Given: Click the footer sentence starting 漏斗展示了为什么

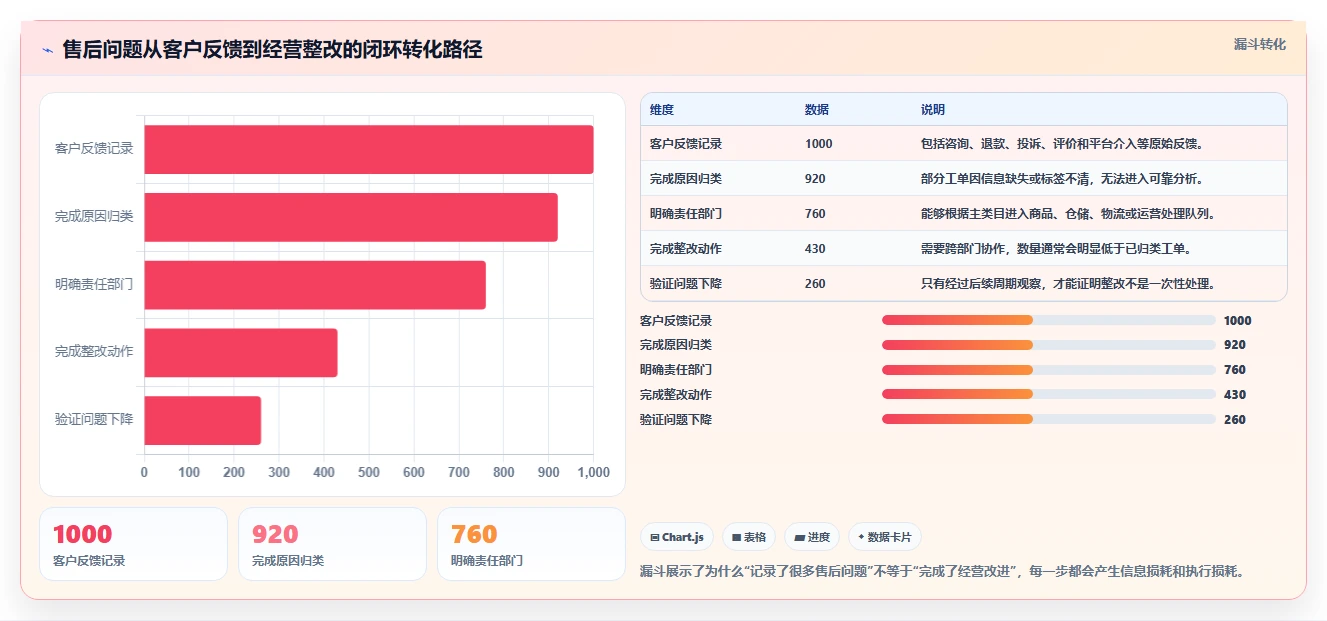Looking at the screenshot, I should [x=942, y=572].
